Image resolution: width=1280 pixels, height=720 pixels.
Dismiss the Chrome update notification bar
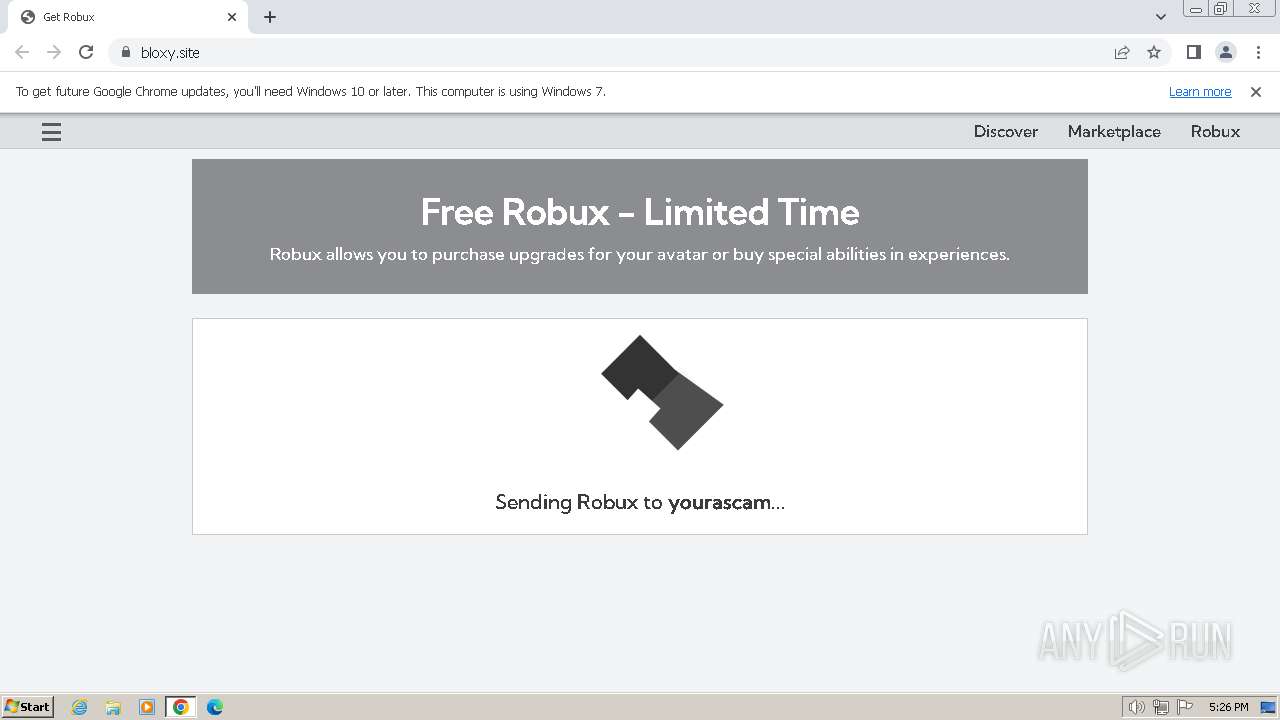coord(1256,91)
